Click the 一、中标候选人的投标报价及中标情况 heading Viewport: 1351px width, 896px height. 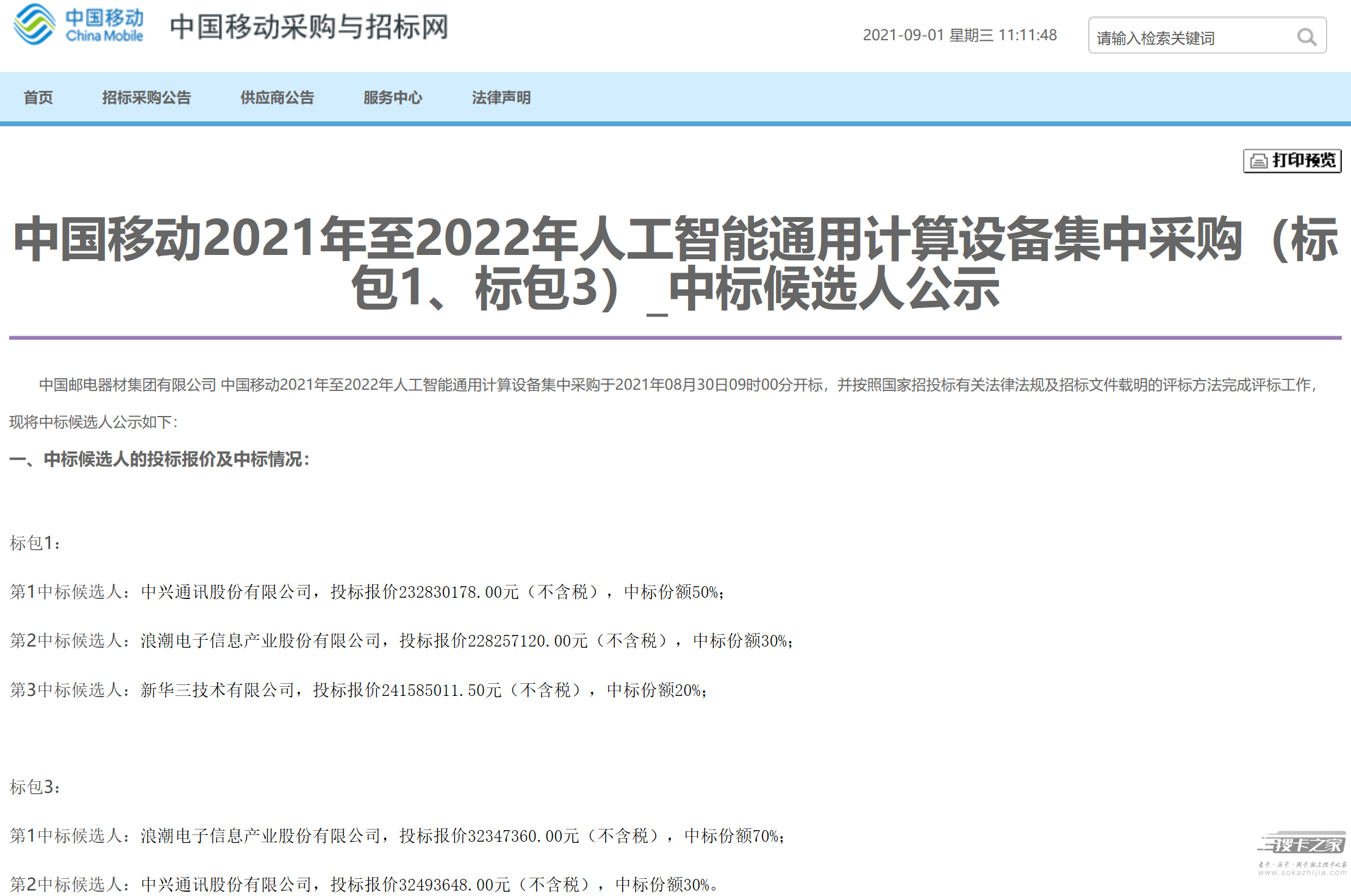coord(160,459)
